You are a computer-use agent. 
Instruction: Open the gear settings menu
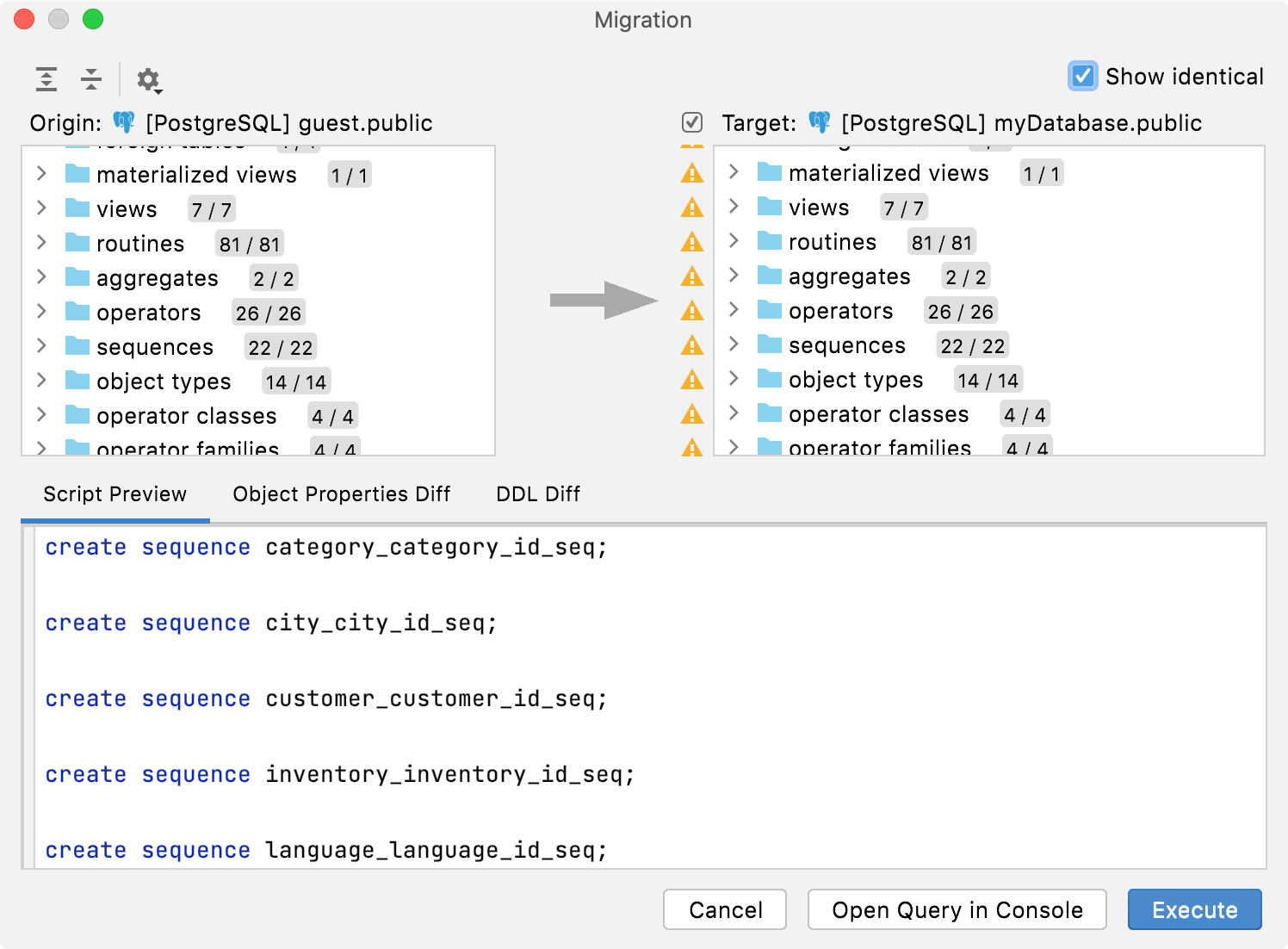pyautogui.click(x=149, y=80)
